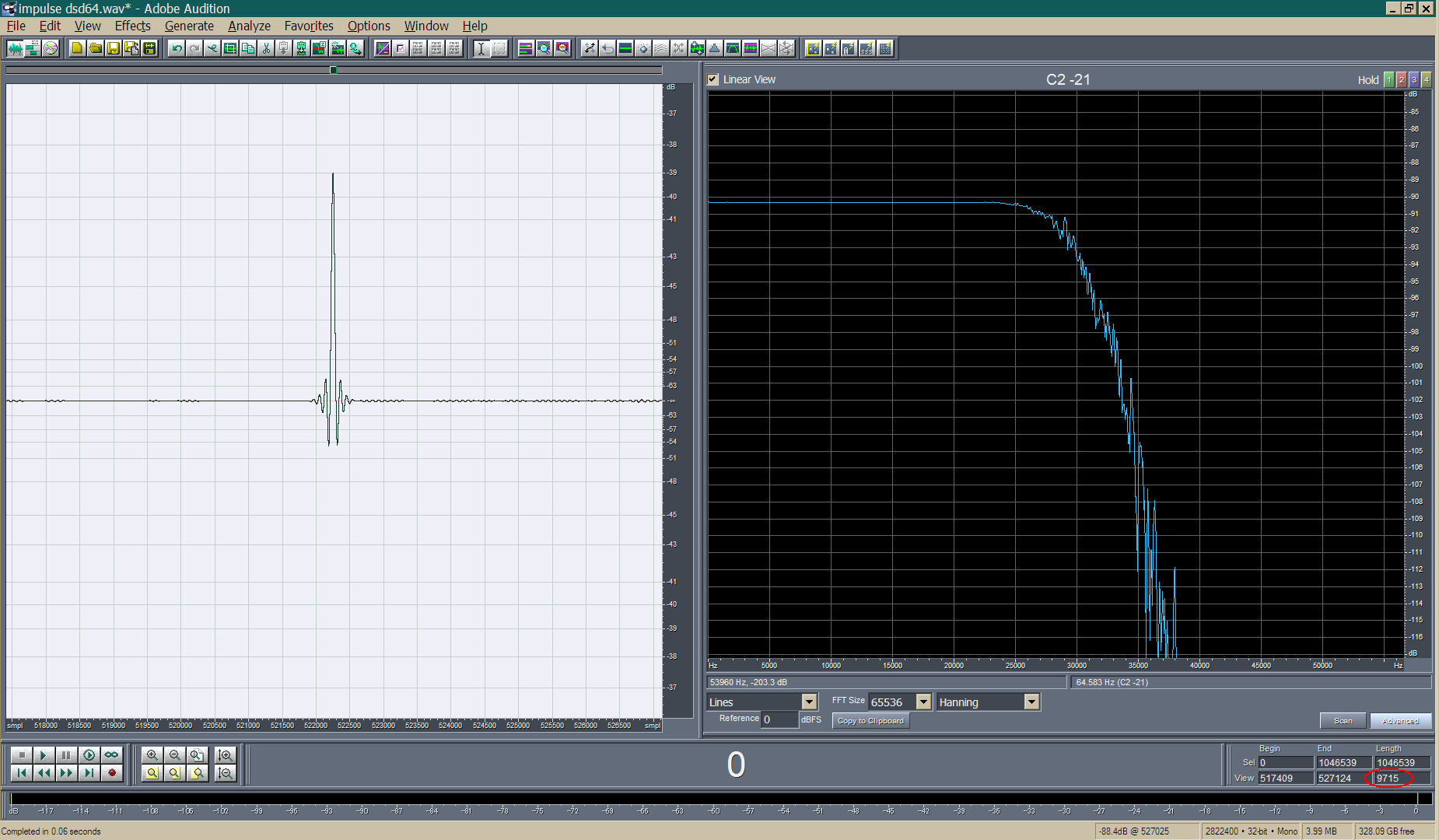This screenshot has width=1439, height=840.
Task: Fast forward the playback cursor
Action: pyautogui.click(x=66, y=773)
